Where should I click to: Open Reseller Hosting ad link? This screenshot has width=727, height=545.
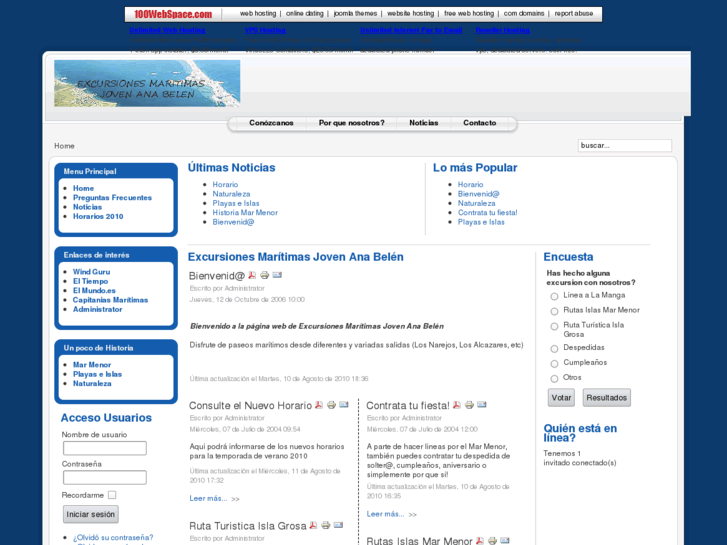[503, 30]
